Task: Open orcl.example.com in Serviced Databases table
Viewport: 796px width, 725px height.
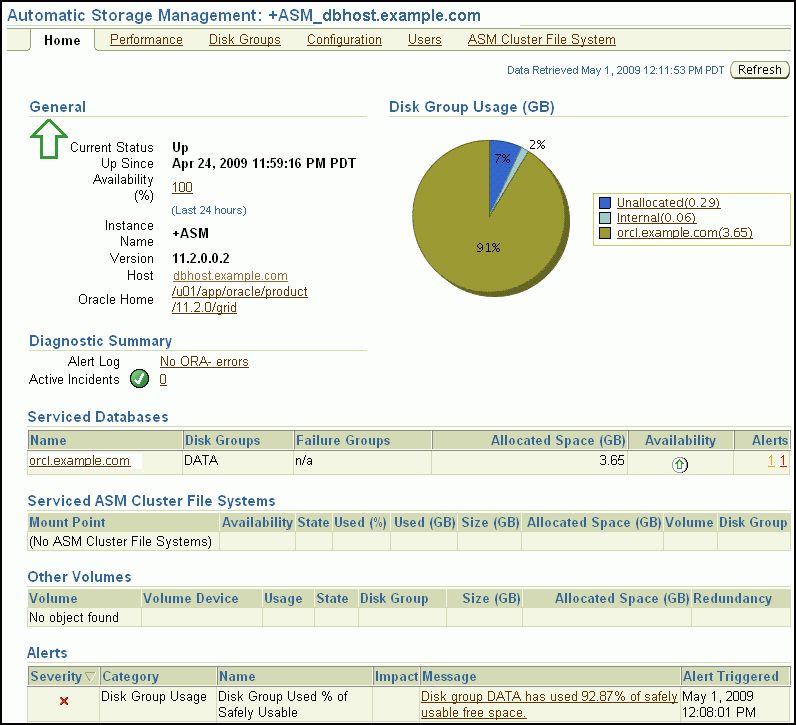Action: tap(80, 461)
